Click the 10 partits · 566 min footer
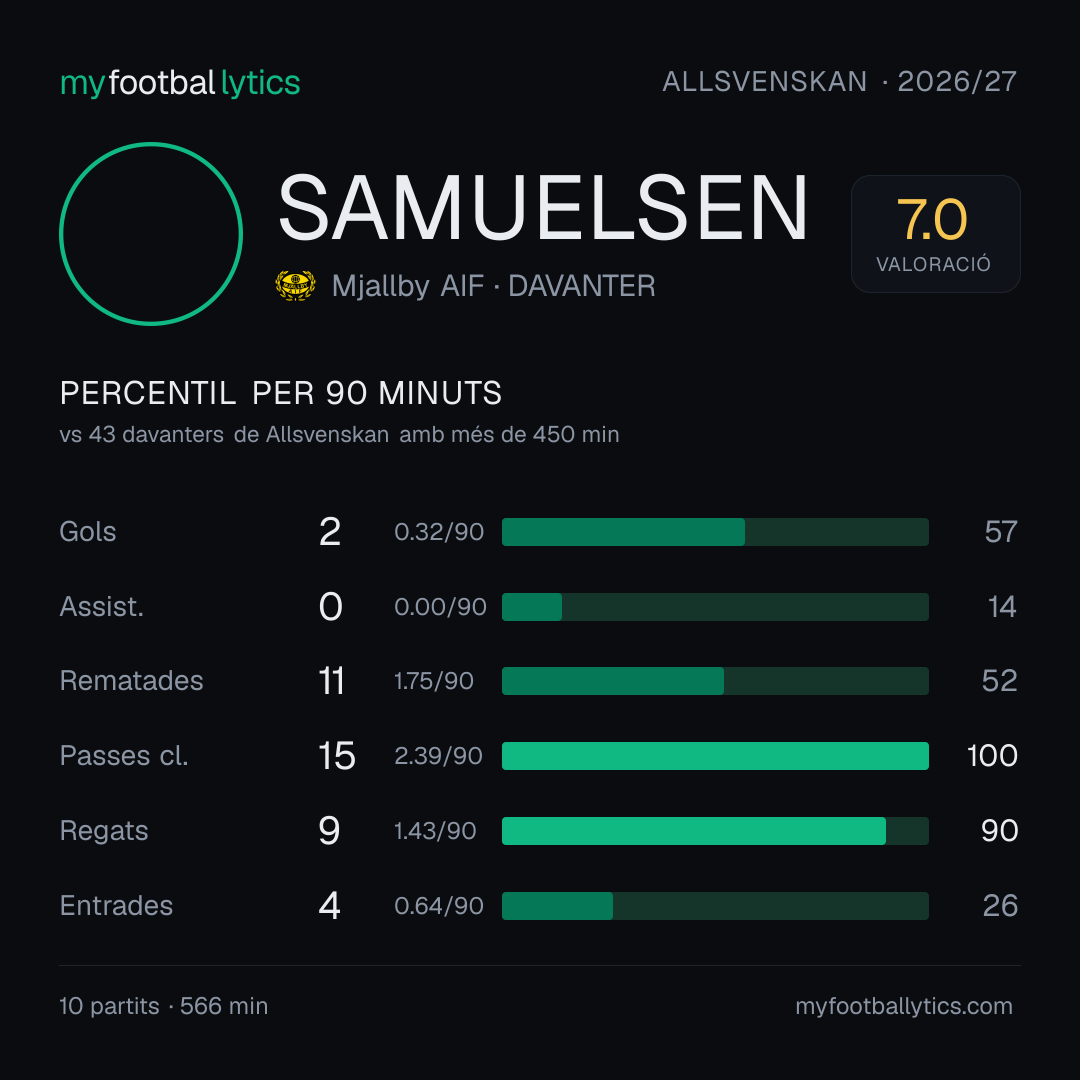This screenshot has height=1080, width=1080. tap(163, 1006)
